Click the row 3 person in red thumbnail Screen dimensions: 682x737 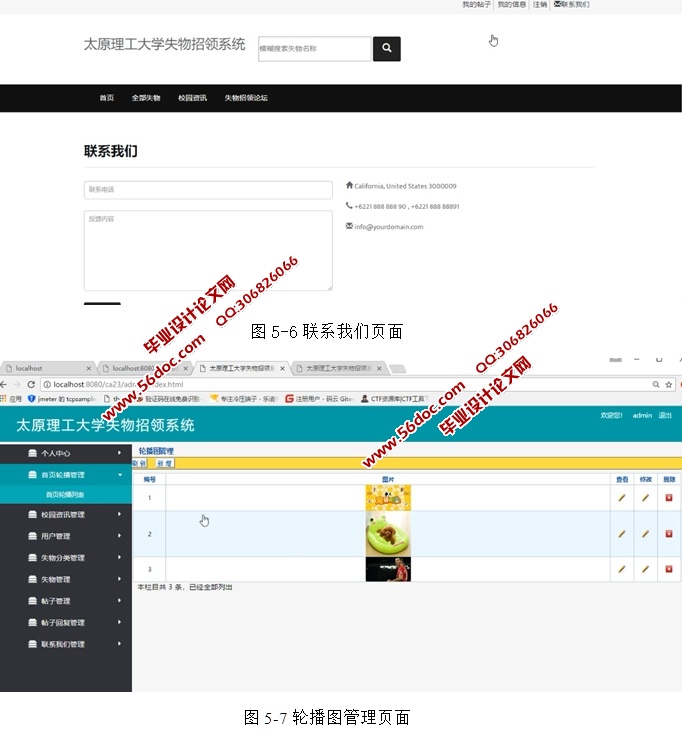[x=388, y=569]
